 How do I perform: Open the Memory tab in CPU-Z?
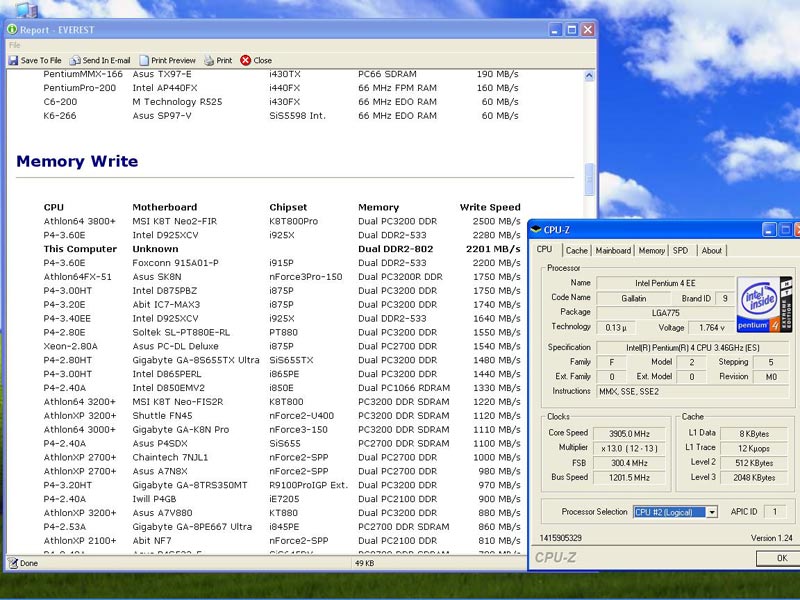coord(652,251)
